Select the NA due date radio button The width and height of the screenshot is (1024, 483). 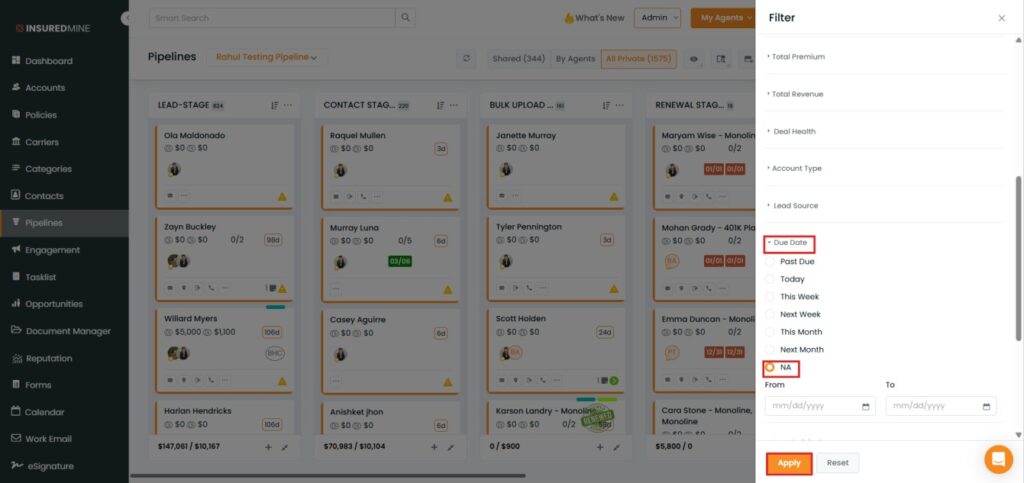click(770, 367)
